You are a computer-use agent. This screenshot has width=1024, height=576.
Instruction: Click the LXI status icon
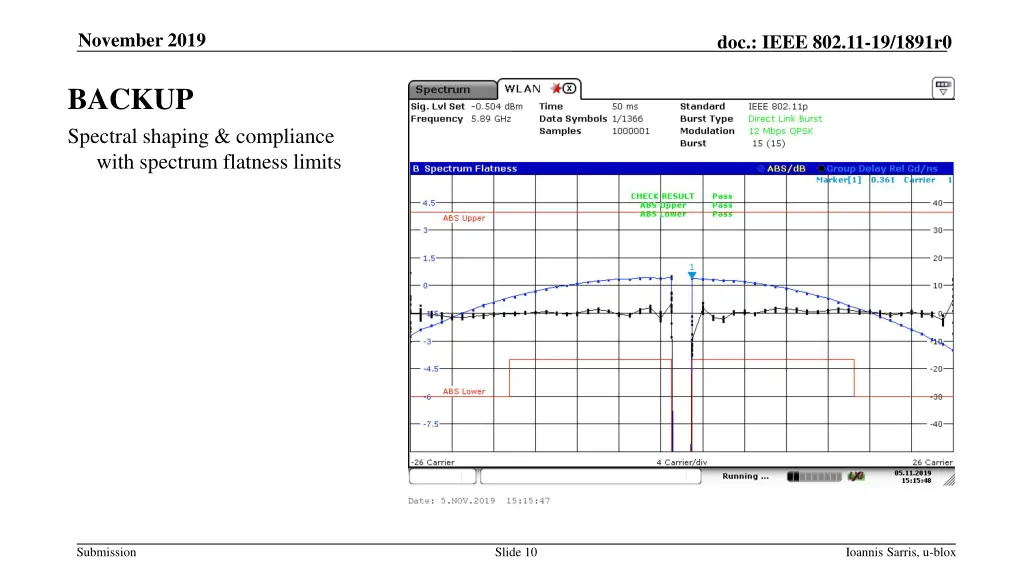click(x=856, y=476)
